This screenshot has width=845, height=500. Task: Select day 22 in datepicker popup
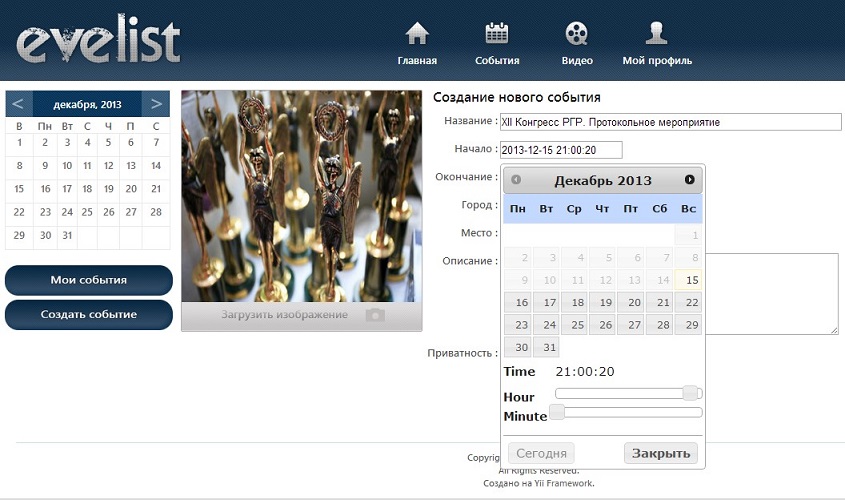(x=688, y=302)
